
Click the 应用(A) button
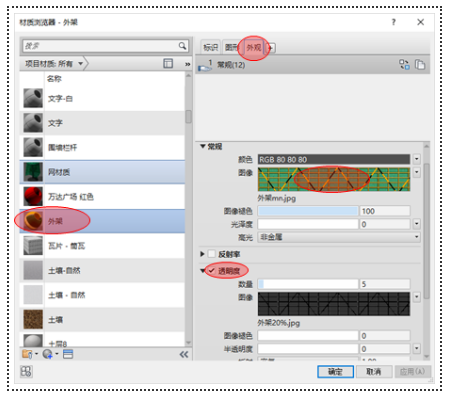(412, 371)
